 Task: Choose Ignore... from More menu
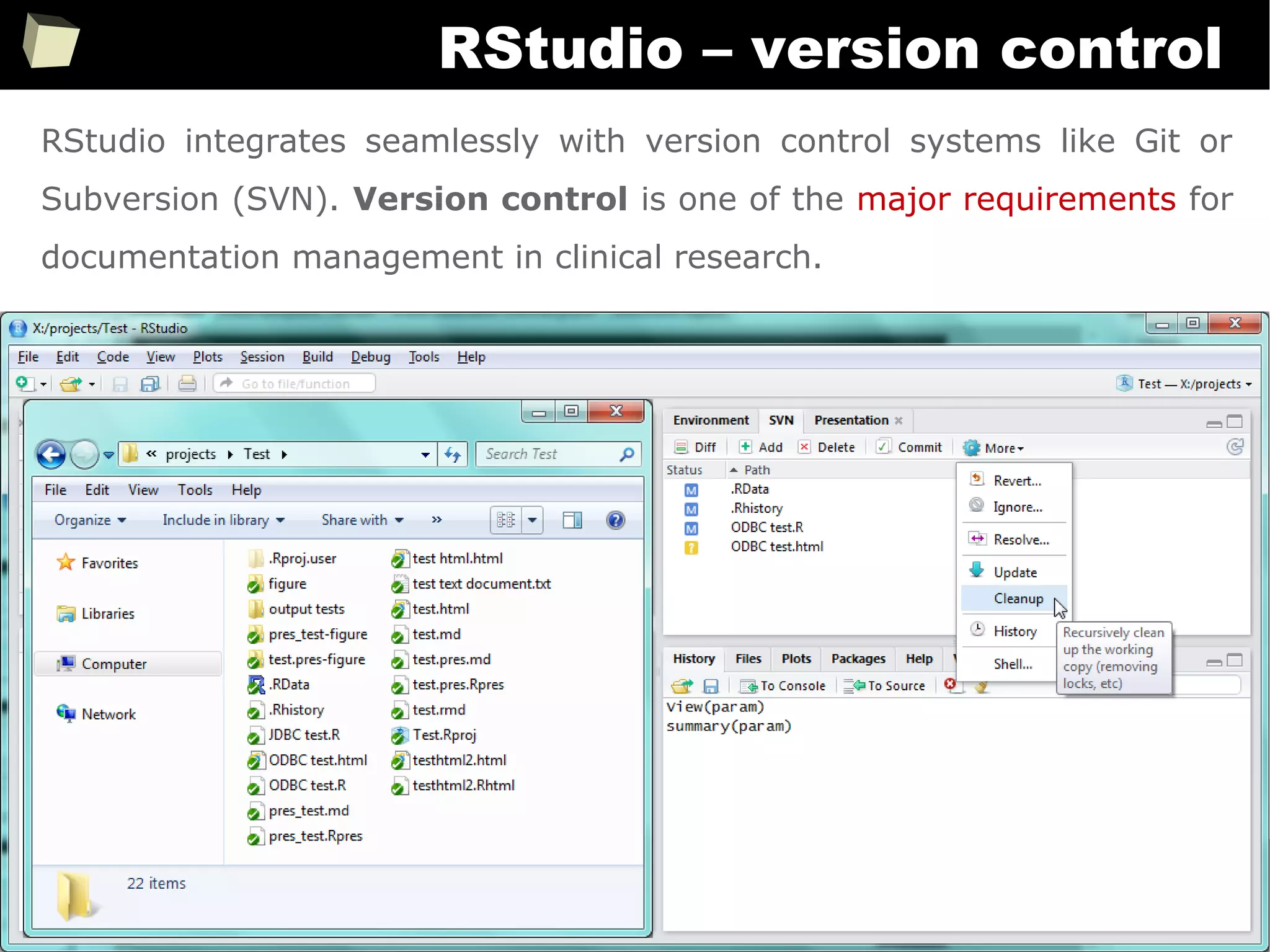1014,507
